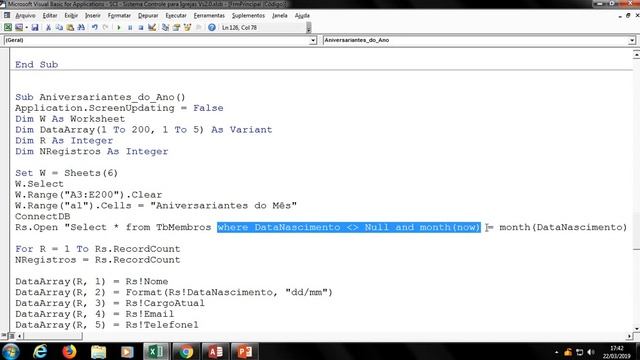The image size is (640, 360).
Task: Switch to PowerPoint taskbar button
Action: tap(244, 351)
